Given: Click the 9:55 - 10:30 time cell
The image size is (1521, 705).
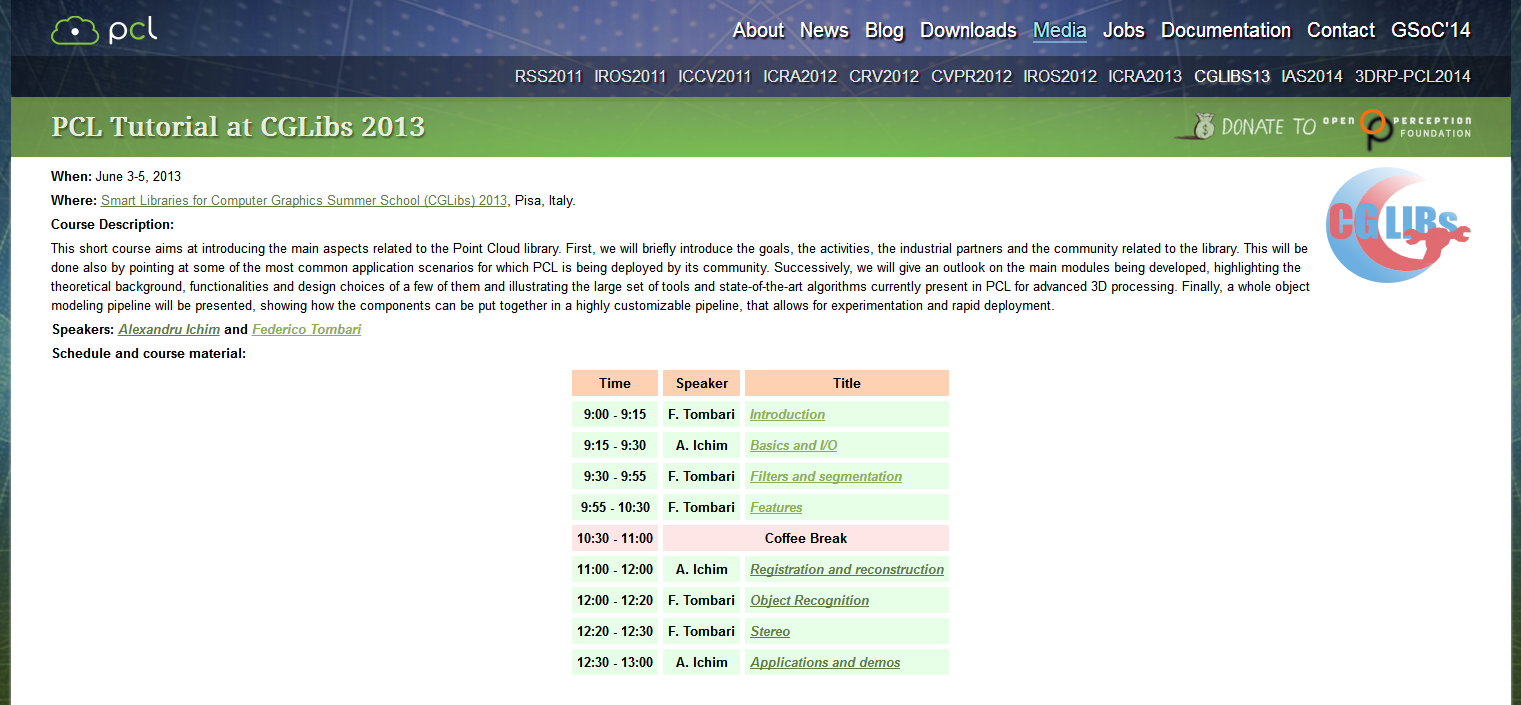Looking at the screenshot, I should pos(615,507).
